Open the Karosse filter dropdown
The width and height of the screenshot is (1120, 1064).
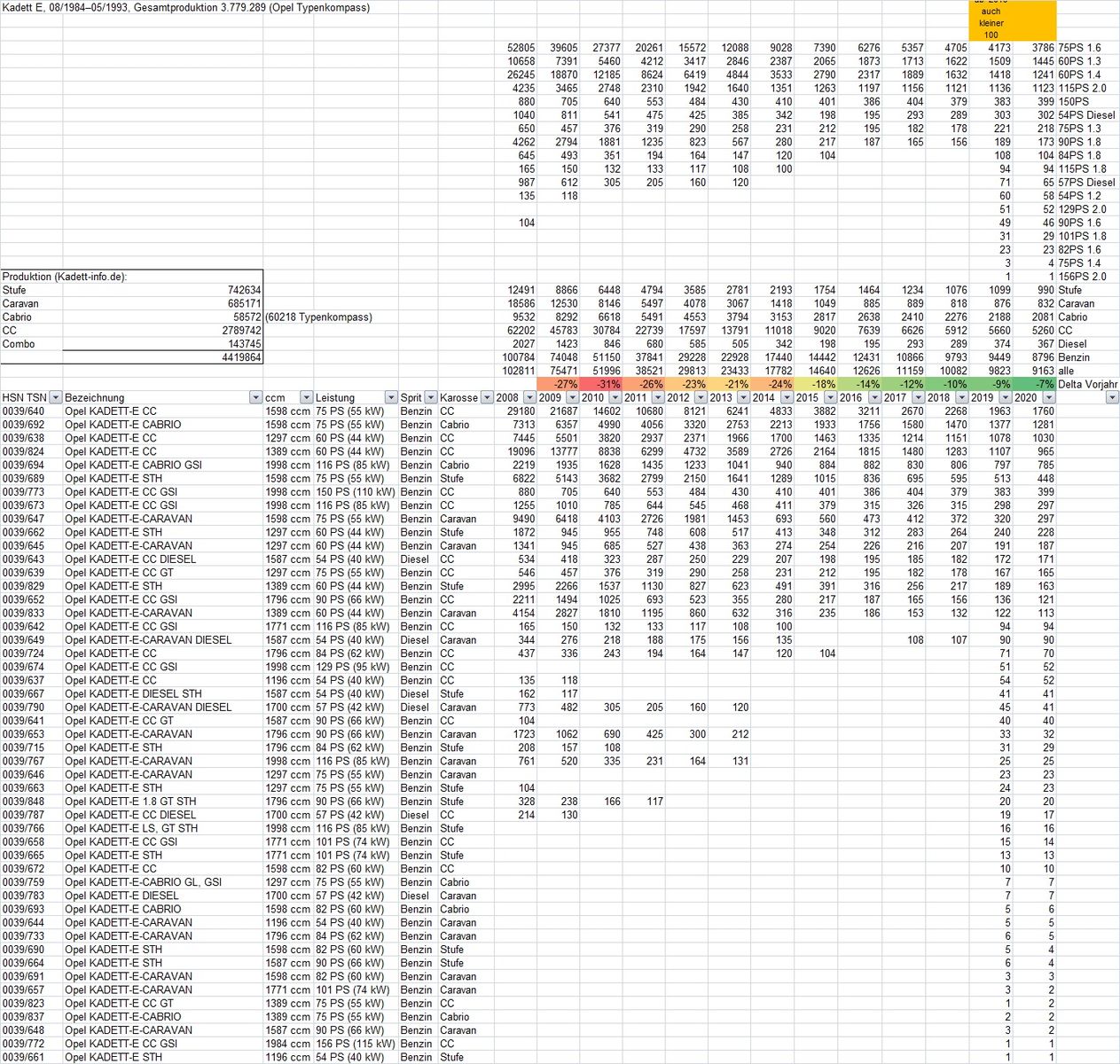pos(487,398)
